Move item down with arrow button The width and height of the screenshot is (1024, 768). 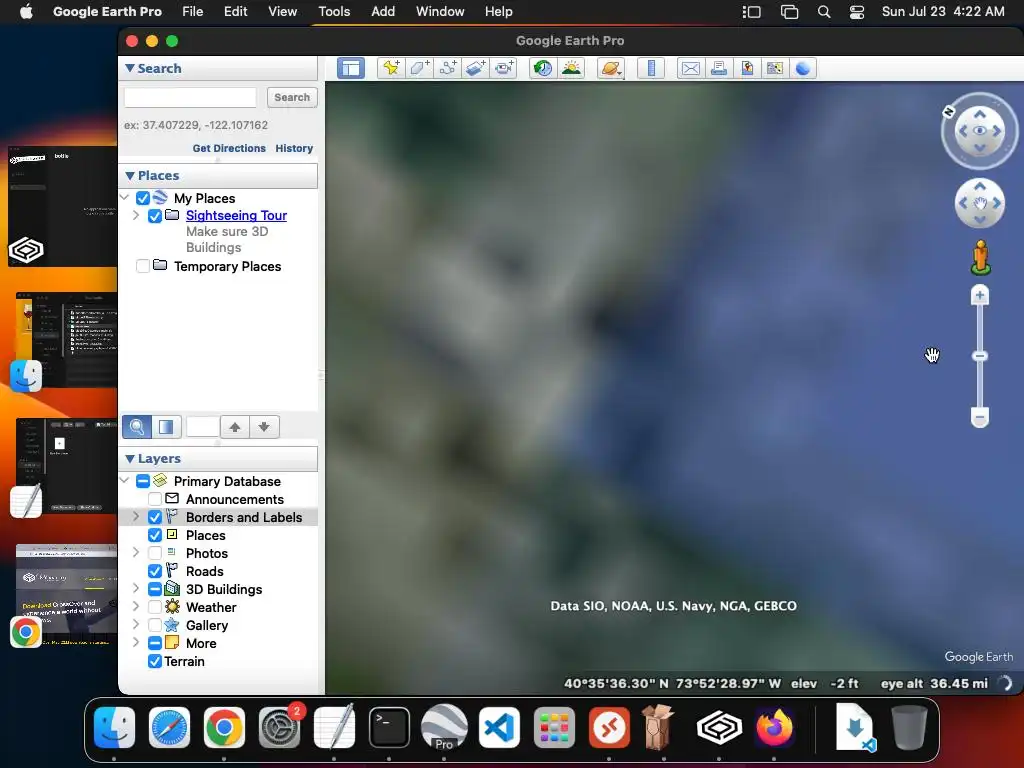coord(264,427)
